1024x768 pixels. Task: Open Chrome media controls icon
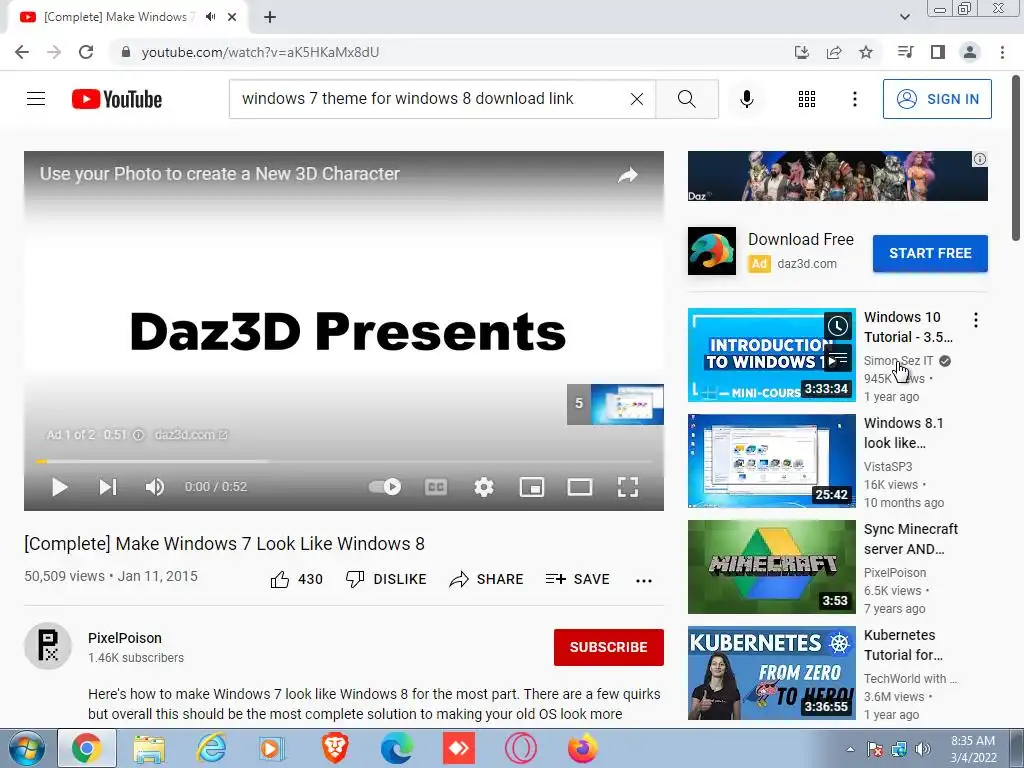pos(905,52)
